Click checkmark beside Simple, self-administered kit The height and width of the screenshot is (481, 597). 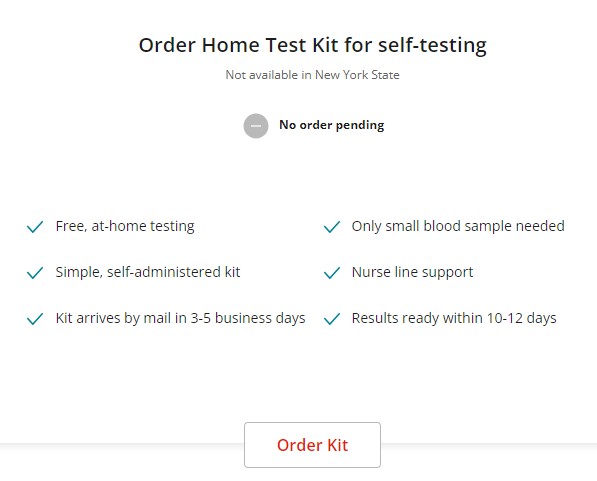tap(35, 273)
